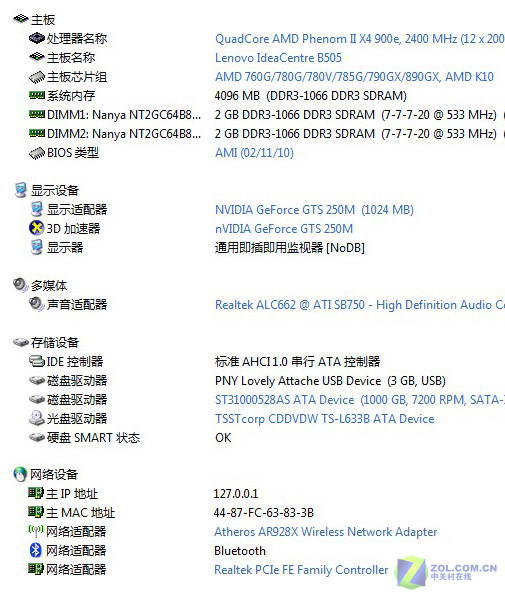Viewport: 505px width, 595px height.
Task: Open the Realtek ALC662 audio link
Action: [x=359, y=304]
